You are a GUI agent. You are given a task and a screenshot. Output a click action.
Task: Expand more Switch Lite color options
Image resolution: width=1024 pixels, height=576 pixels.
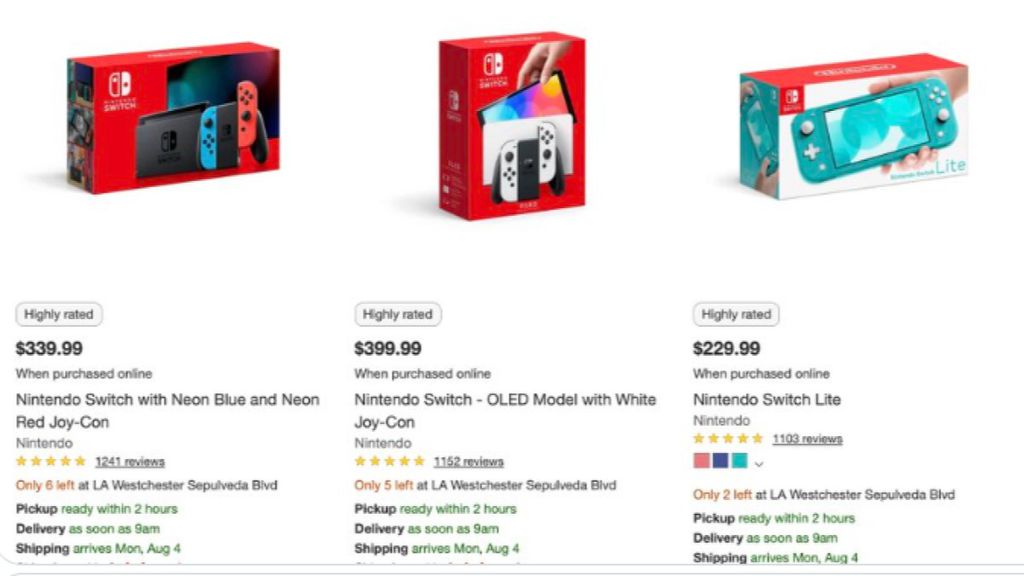[759, 463]
